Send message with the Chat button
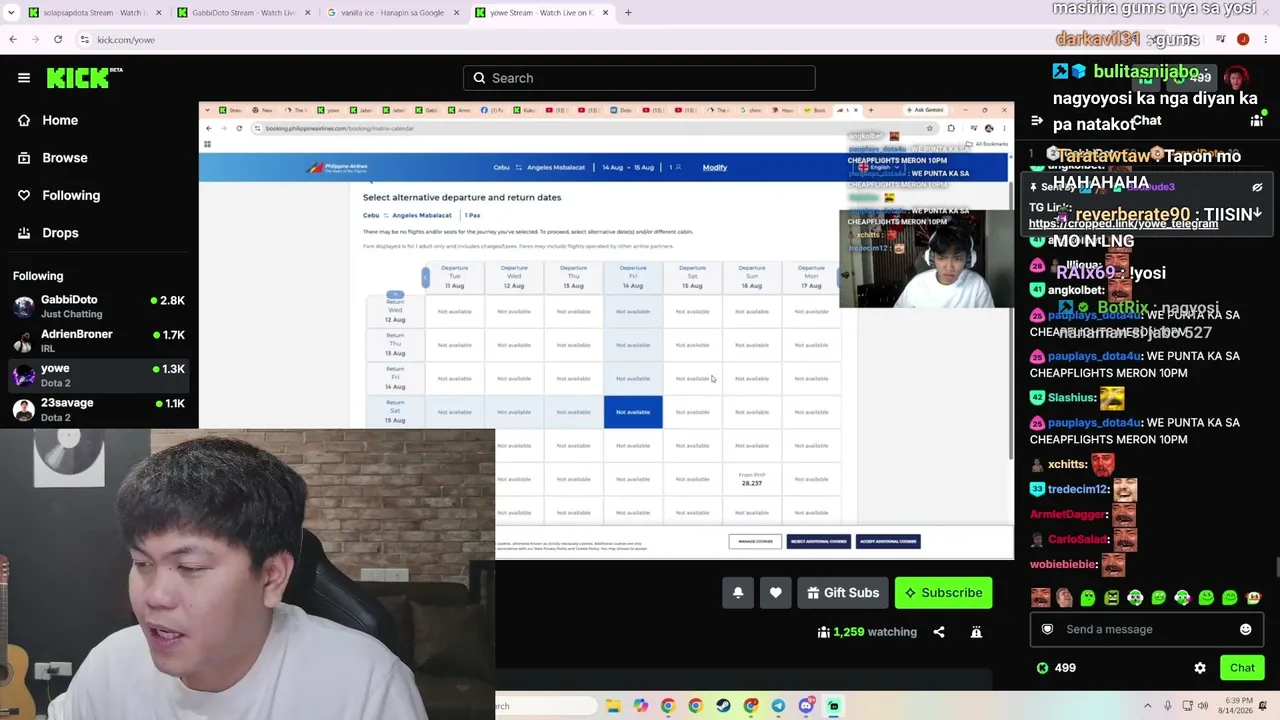This screenshot has width=1280, height=720. [x=1242, y=668]
